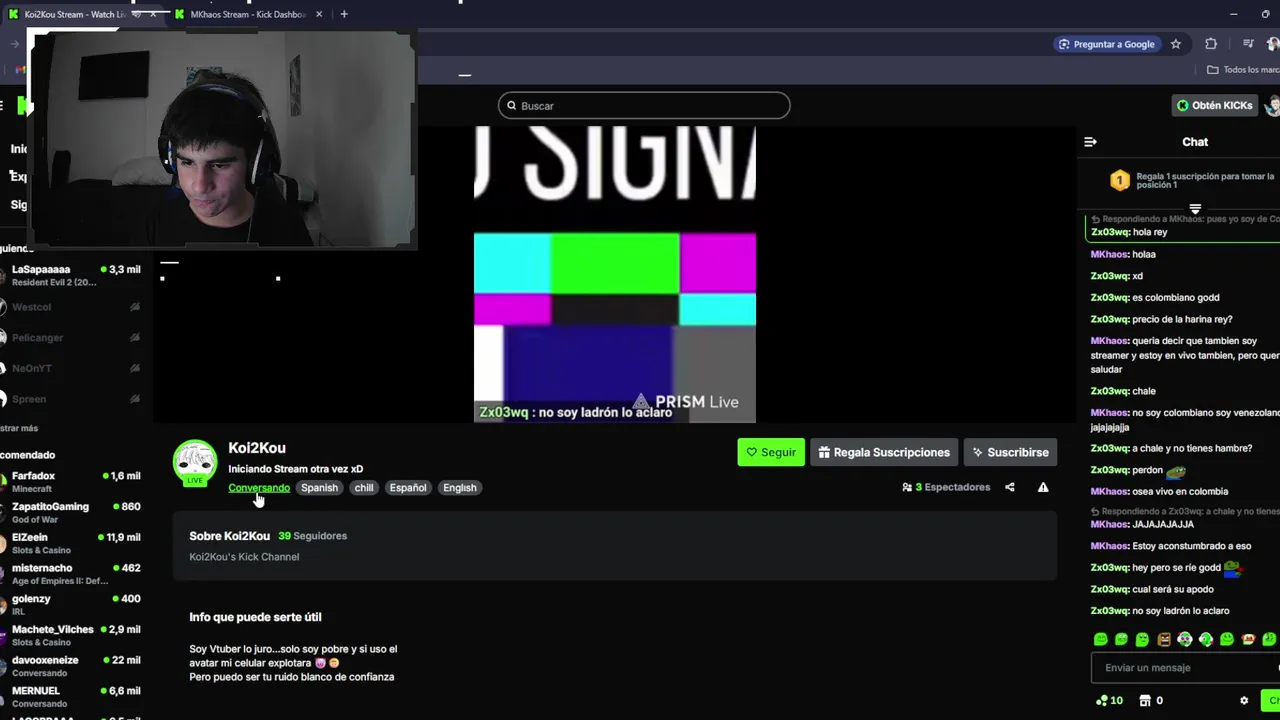This screenshot has width=1280, height=720.
Task: Click the 3 Espectadores viewer count
Action: click(x=946, y=487)
